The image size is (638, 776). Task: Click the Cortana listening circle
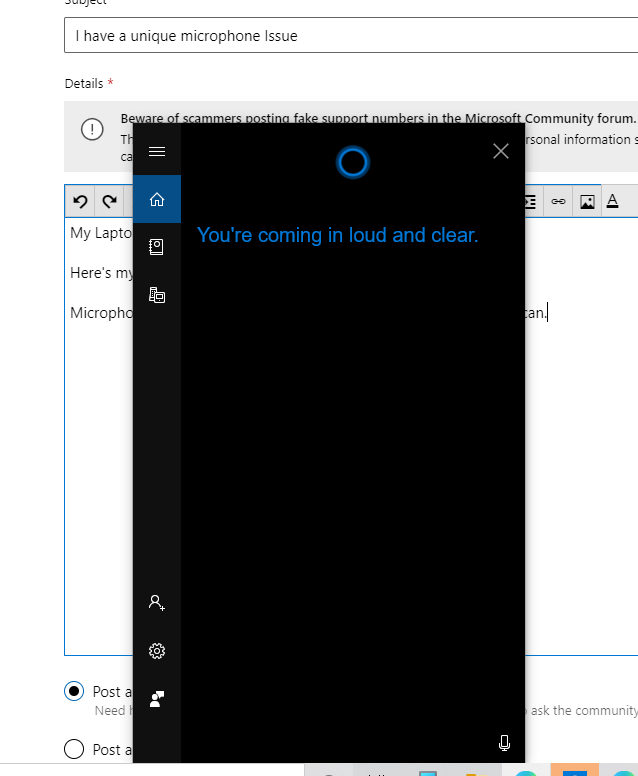point(353,162)
